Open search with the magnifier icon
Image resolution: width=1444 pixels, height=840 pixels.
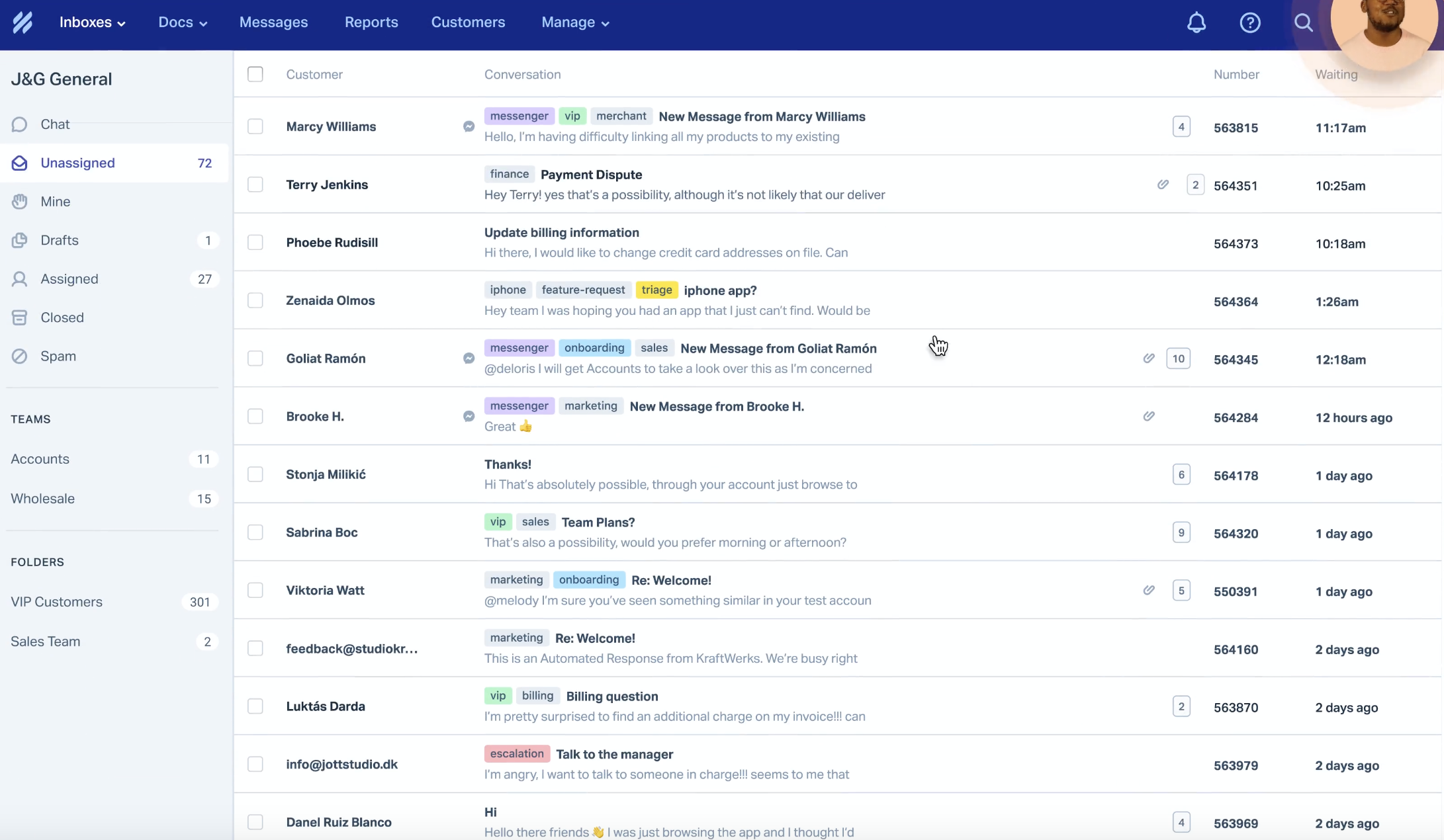pos(1303,22)
